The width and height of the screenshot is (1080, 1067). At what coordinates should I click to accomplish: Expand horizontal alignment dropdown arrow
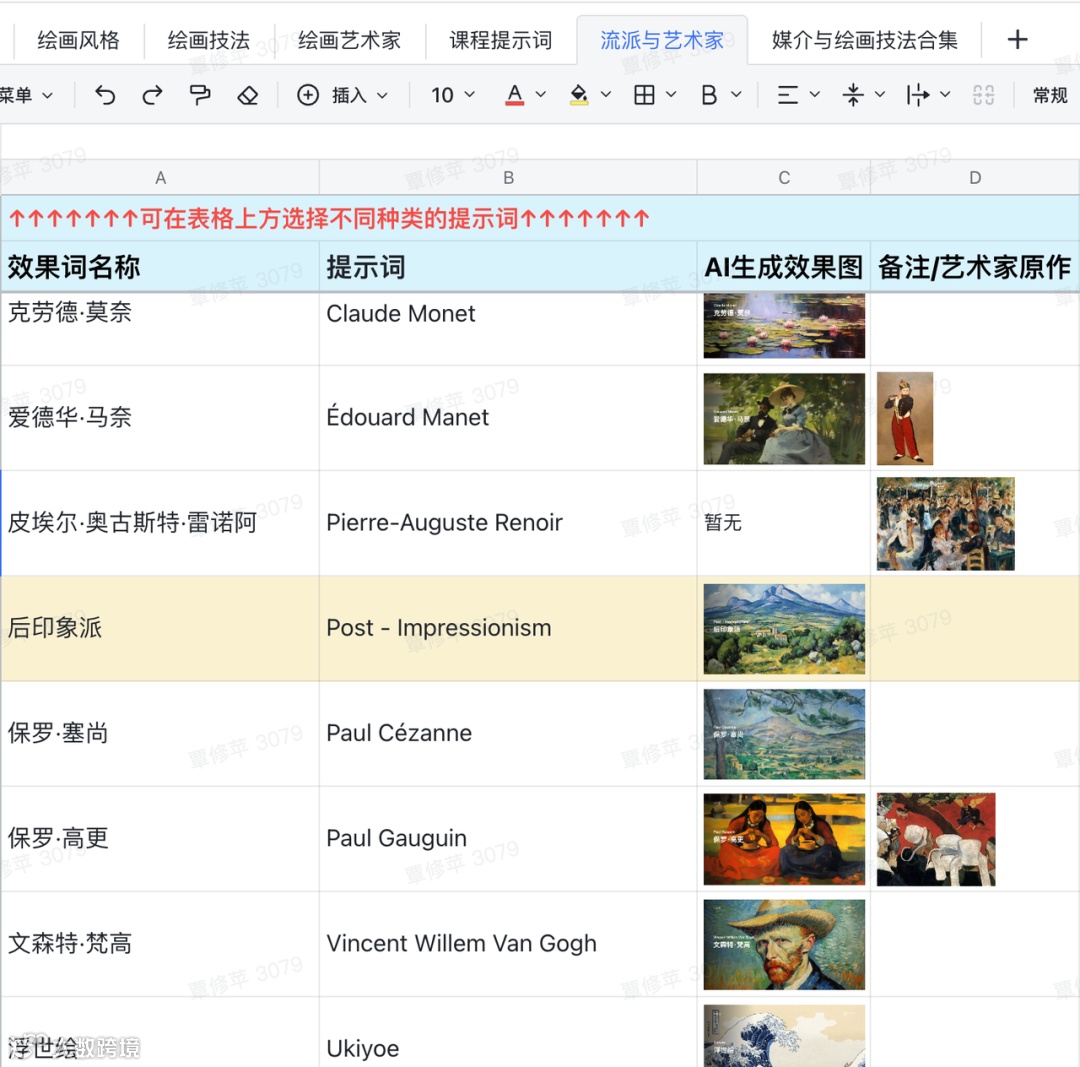tap(814, 94)
